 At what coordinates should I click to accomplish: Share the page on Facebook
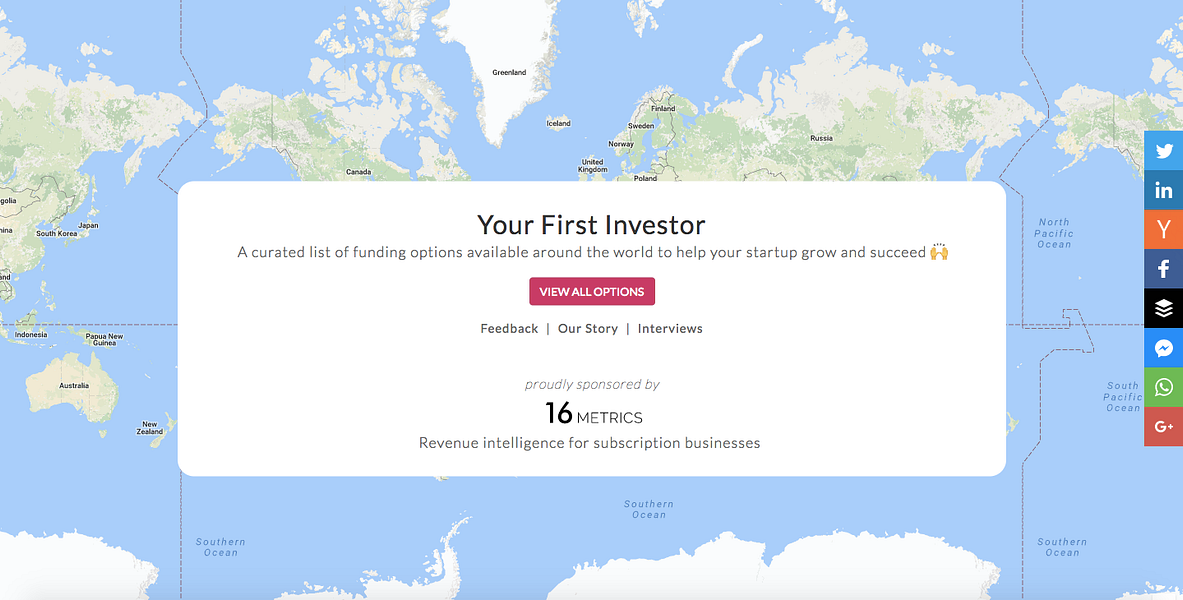click(x=1163, y=268)
